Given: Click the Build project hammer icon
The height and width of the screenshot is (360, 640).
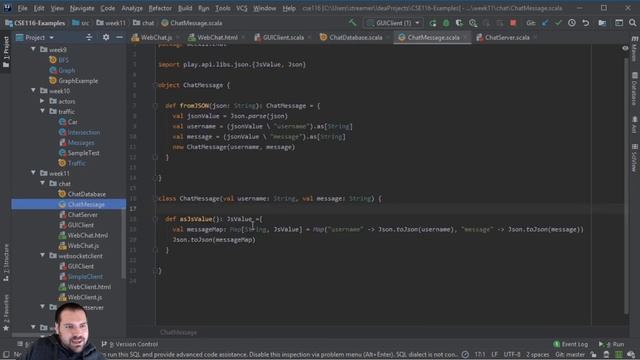Looking at the screenshot, I should (352, 22).
